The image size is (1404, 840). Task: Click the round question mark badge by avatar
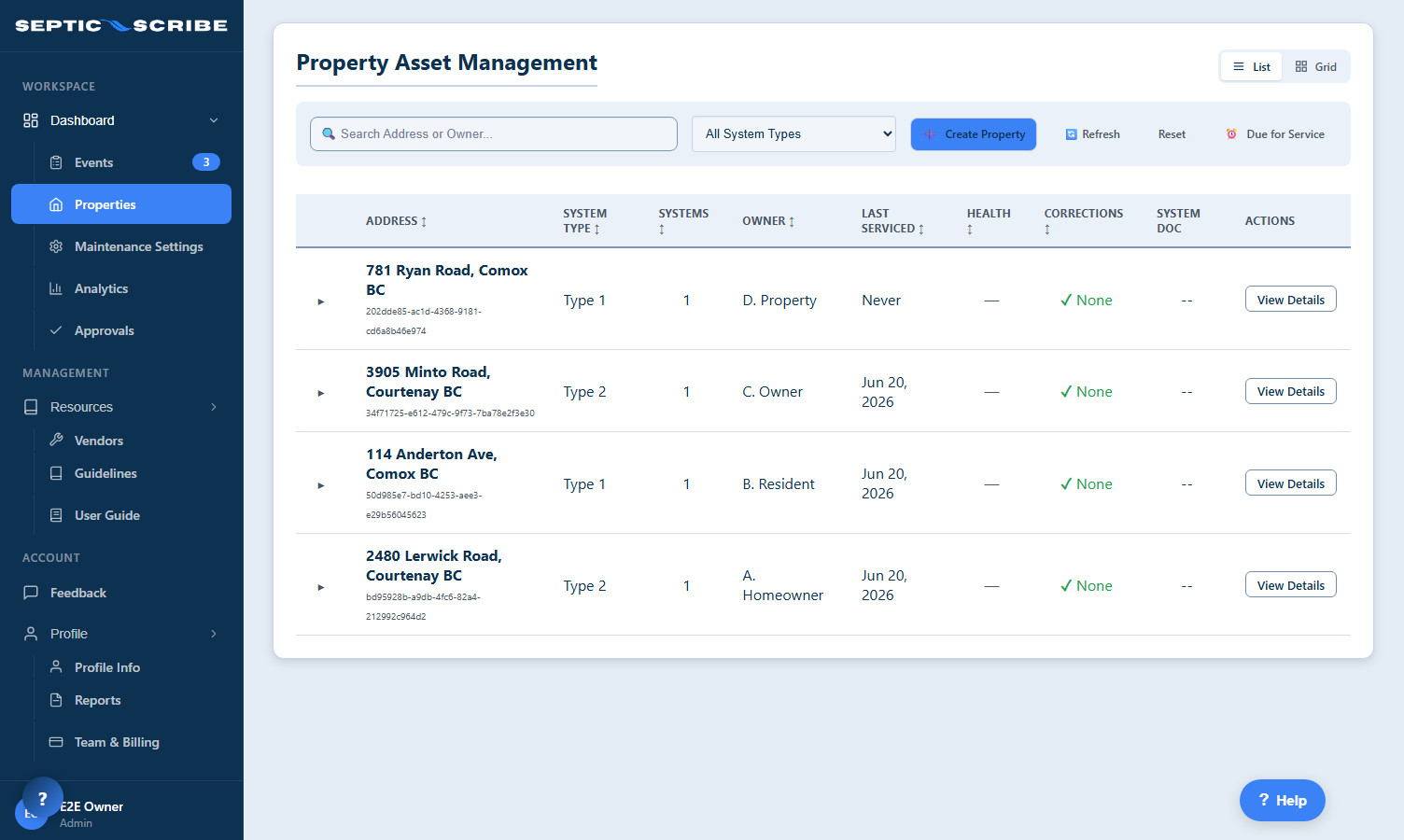43,798
